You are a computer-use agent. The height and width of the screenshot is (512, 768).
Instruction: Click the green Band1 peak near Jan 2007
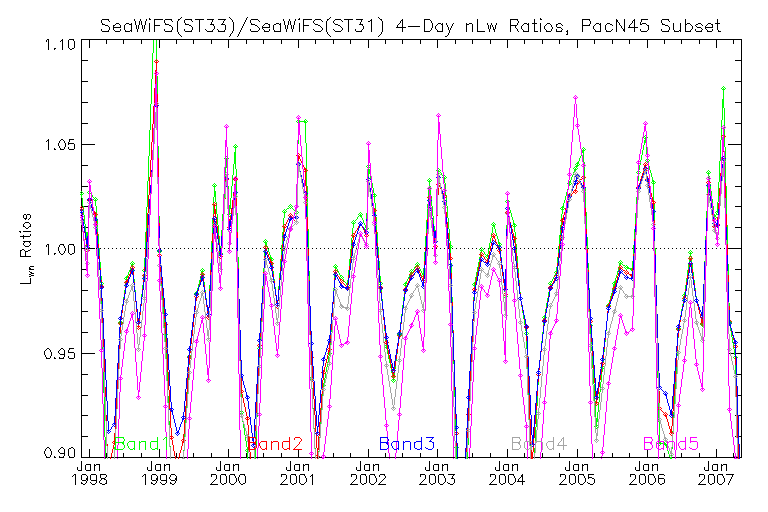[x=723, y=89]
